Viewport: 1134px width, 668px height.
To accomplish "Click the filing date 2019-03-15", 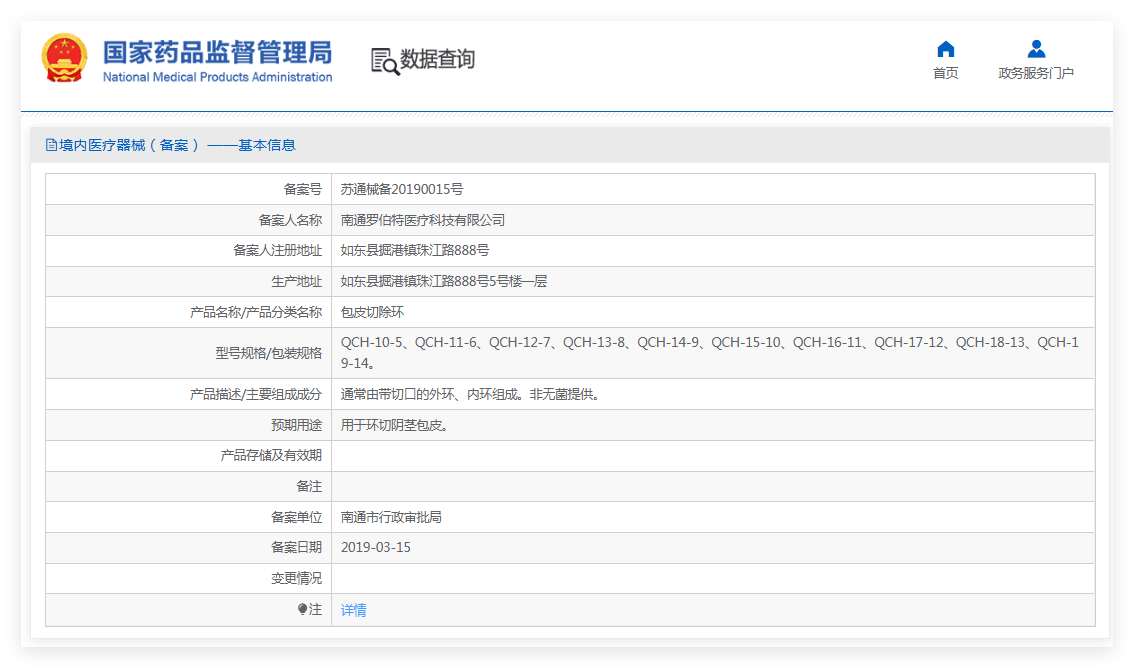I will coord(375,547).
